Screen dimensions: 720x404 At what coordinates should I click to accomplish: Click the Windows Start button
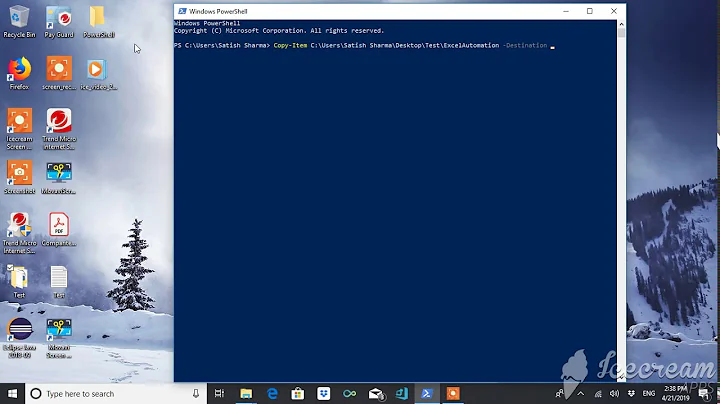[12, 394]
